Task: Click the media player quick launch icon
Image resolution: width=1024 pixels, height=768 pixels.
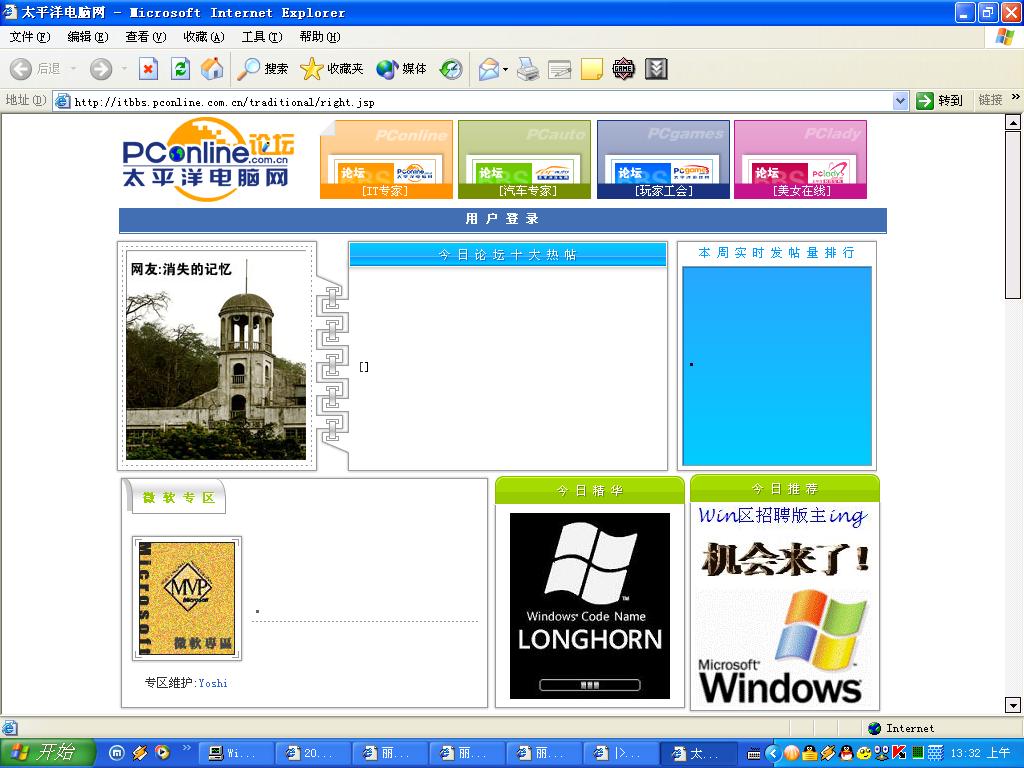Action: click(x=162, y=753)
